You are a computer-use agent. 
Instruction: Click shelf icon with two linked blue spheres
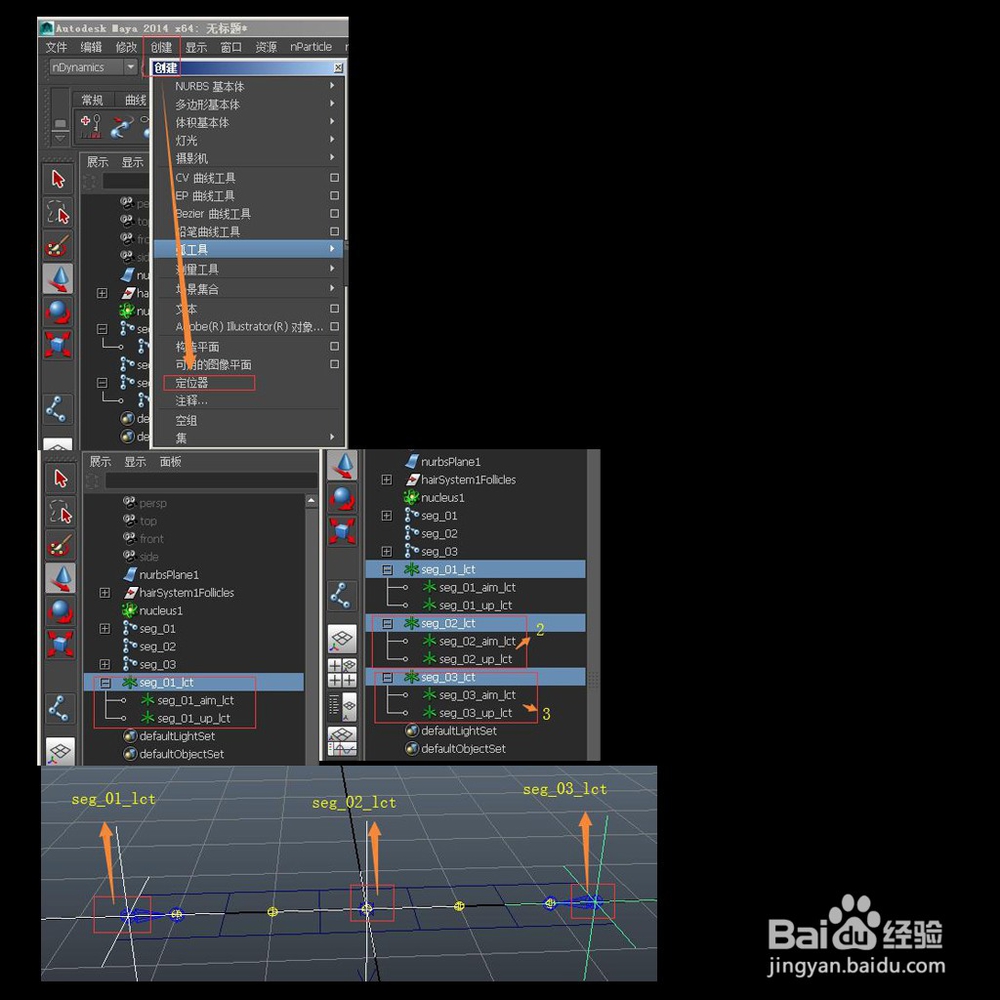[122, 126]
